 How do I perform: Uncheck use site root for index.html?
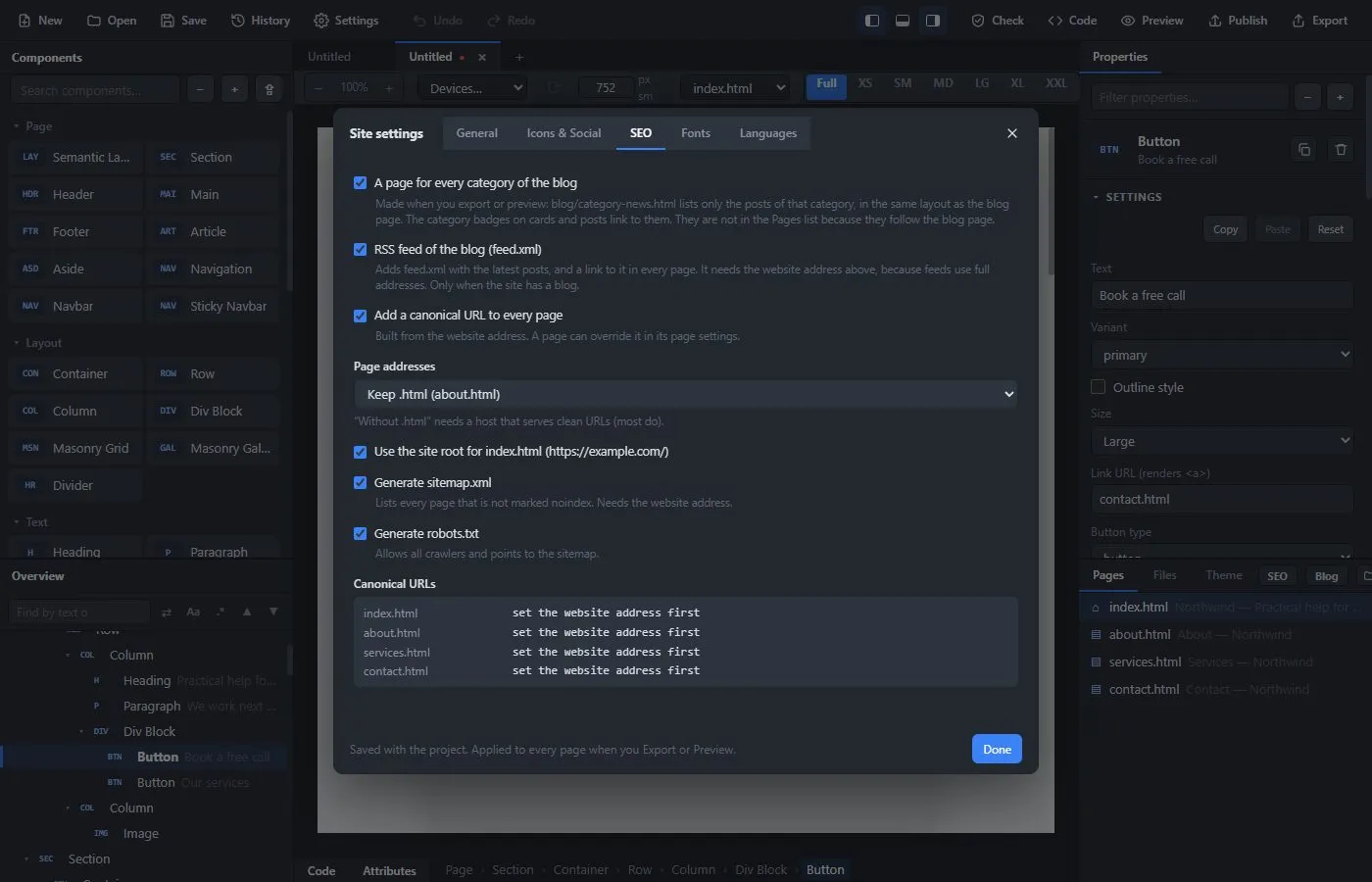pos(361,452)
